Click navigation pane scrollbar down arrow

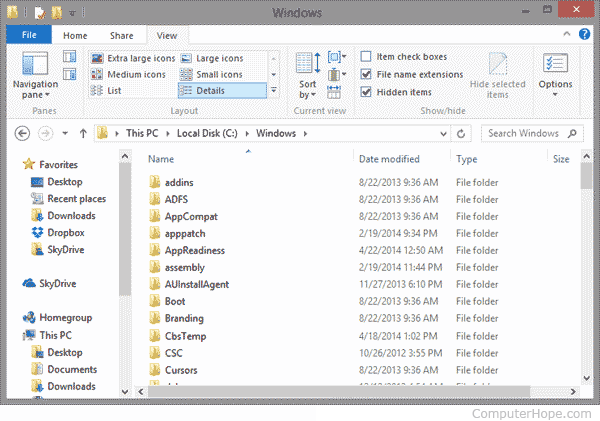(125, 392)
